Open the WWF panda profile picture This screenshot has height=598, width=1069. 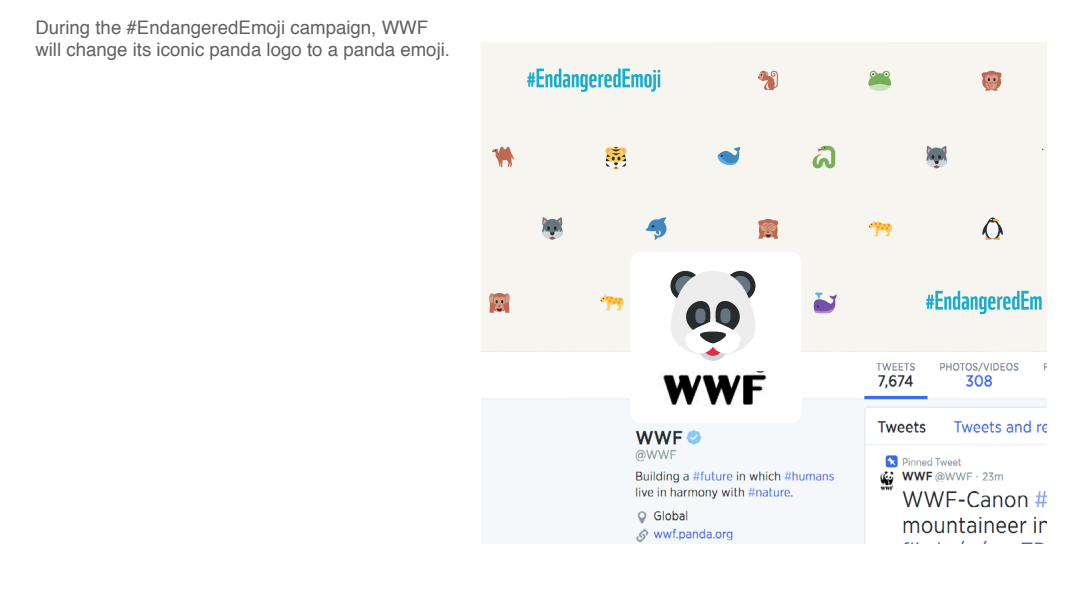(715, 338)
